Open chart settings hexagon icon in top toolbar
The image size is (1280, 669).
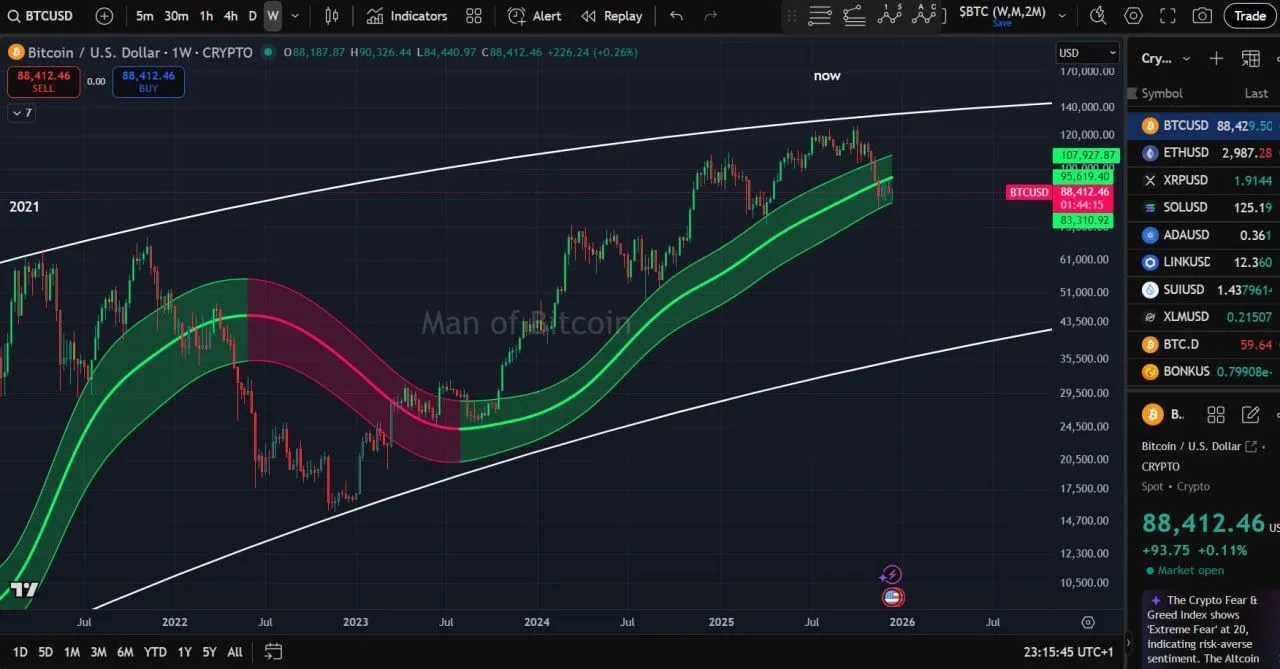1133,16
